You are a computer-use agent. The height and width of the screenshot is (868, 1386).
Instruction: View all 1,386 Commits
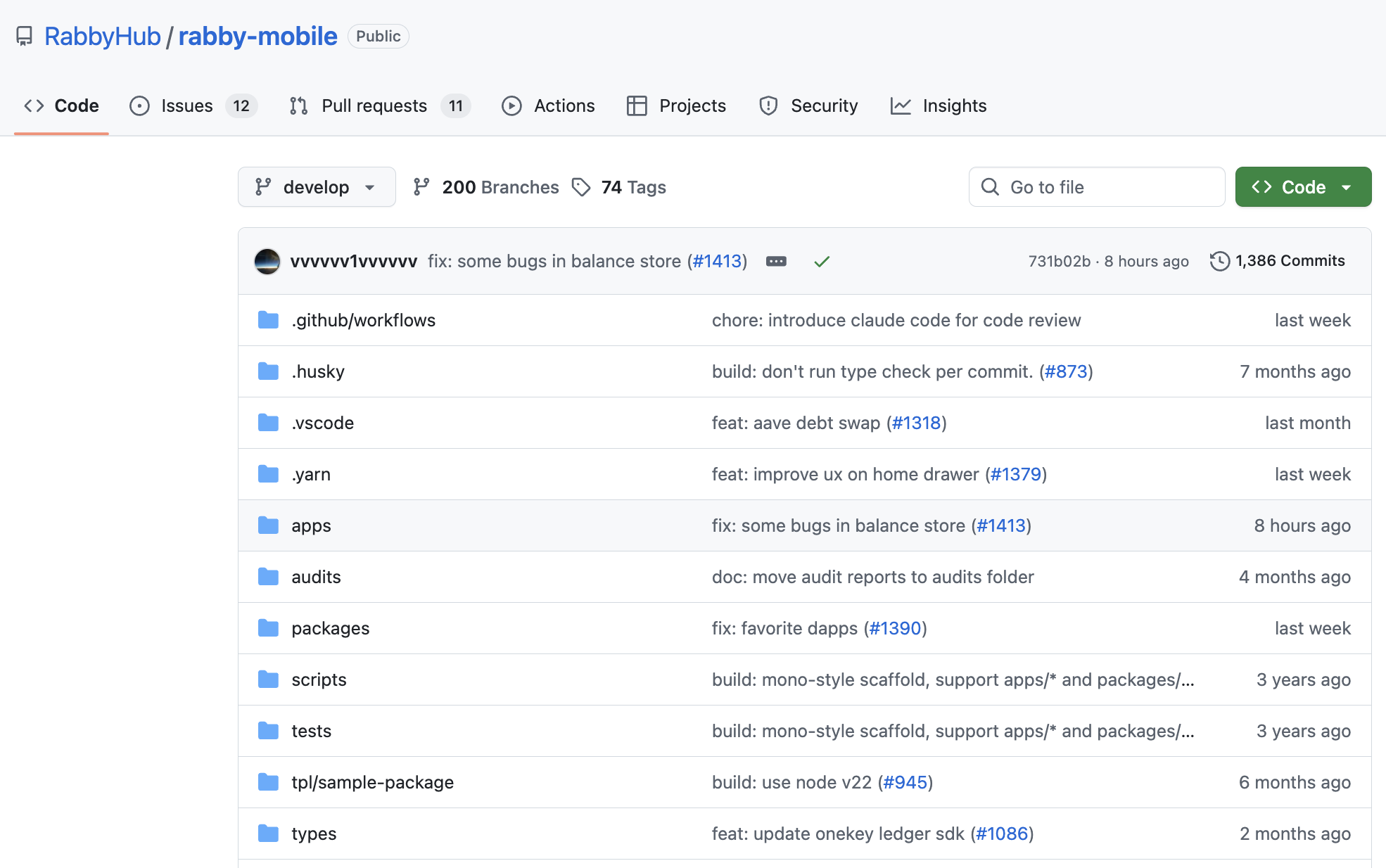(1290, 260)
